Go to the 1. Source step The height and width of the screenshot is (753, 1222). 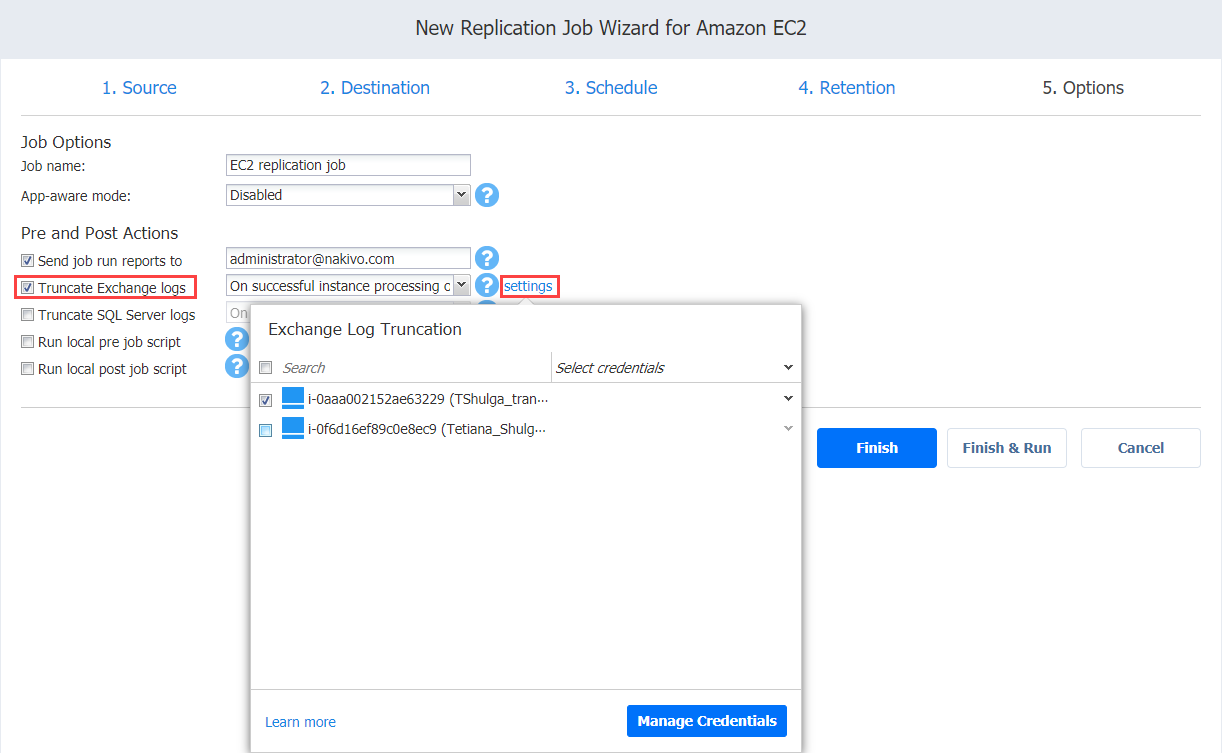[x=139, y=88]
